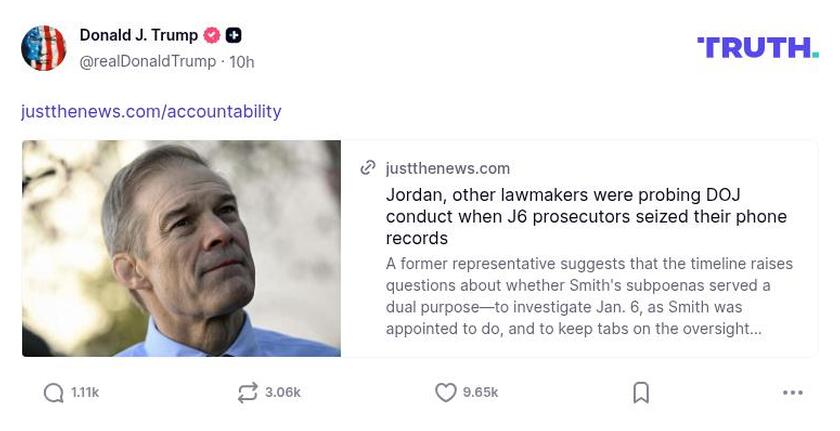Bookmark this post
The height and width of the screenshot is (431, 840).
coord(641,393)
